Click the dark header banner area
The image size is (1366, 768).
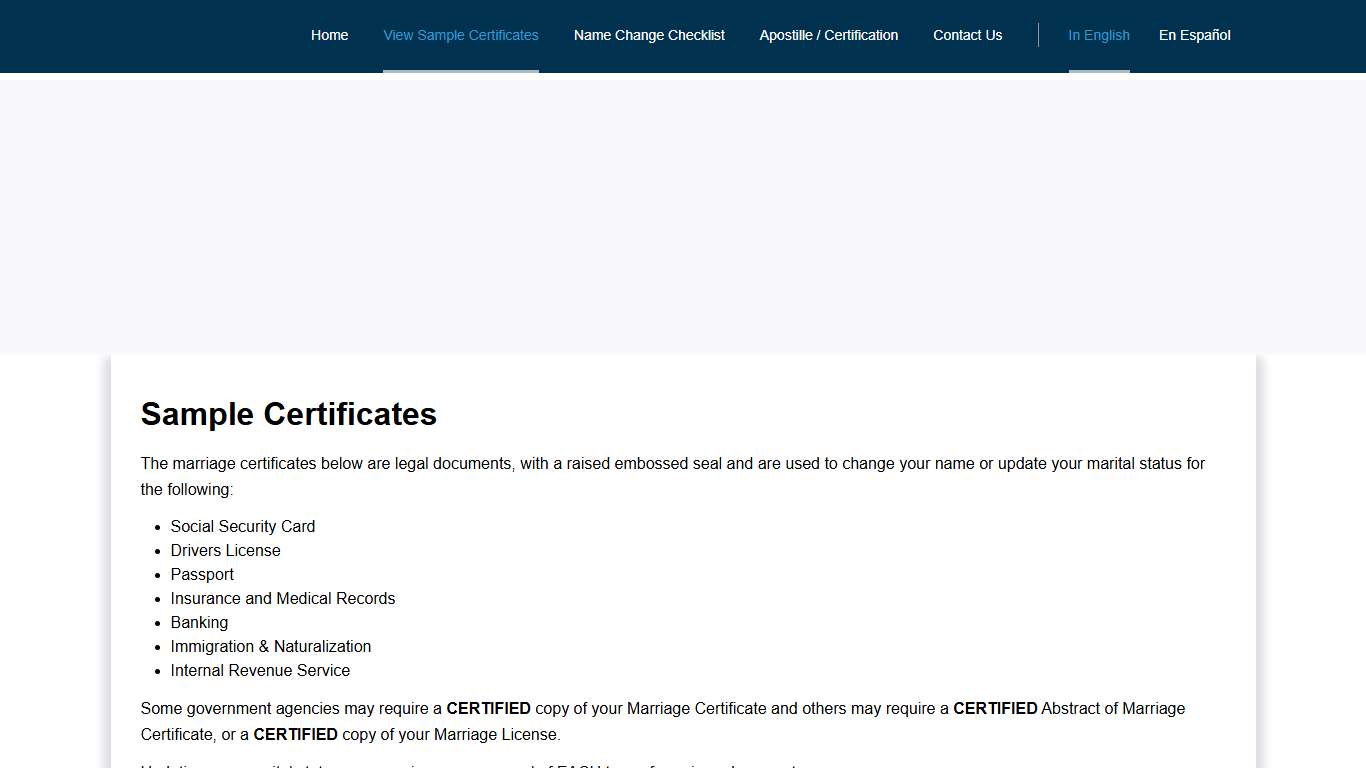pyautogui.click(x=150, y=36)
